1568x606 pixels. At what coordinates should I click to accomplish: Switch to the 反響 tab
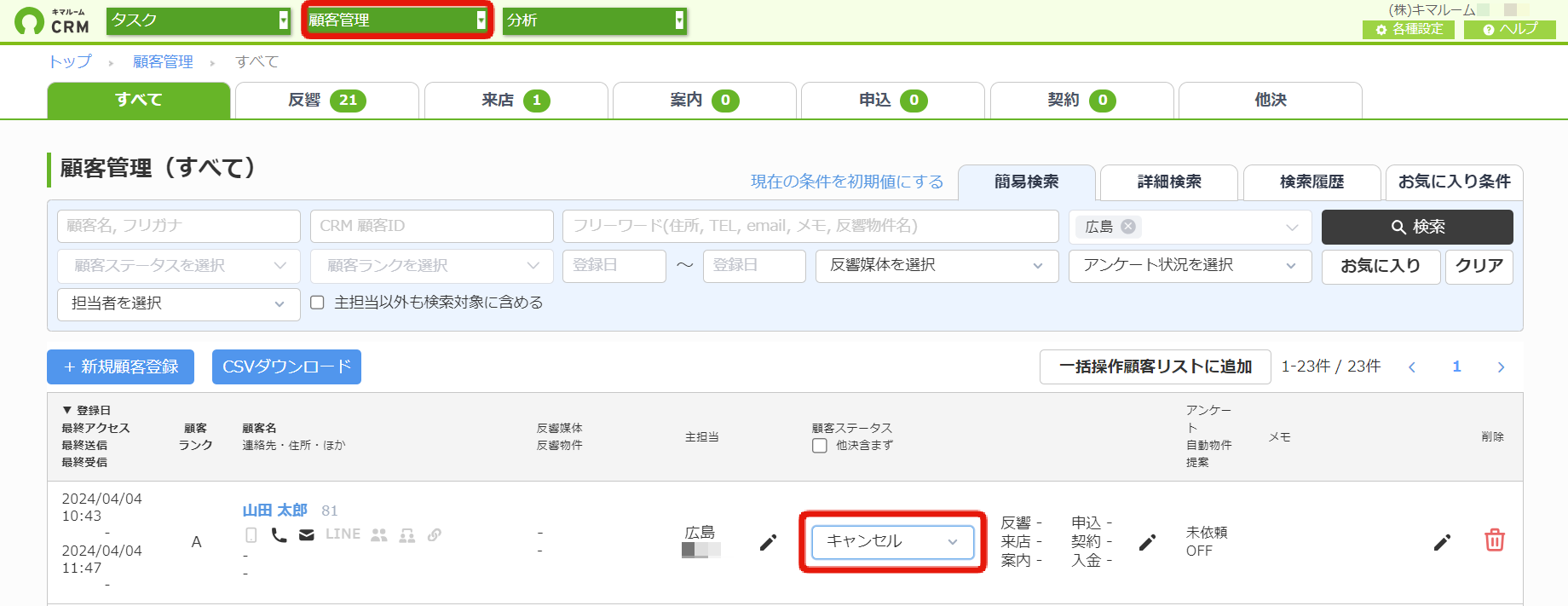pos(326,101)
